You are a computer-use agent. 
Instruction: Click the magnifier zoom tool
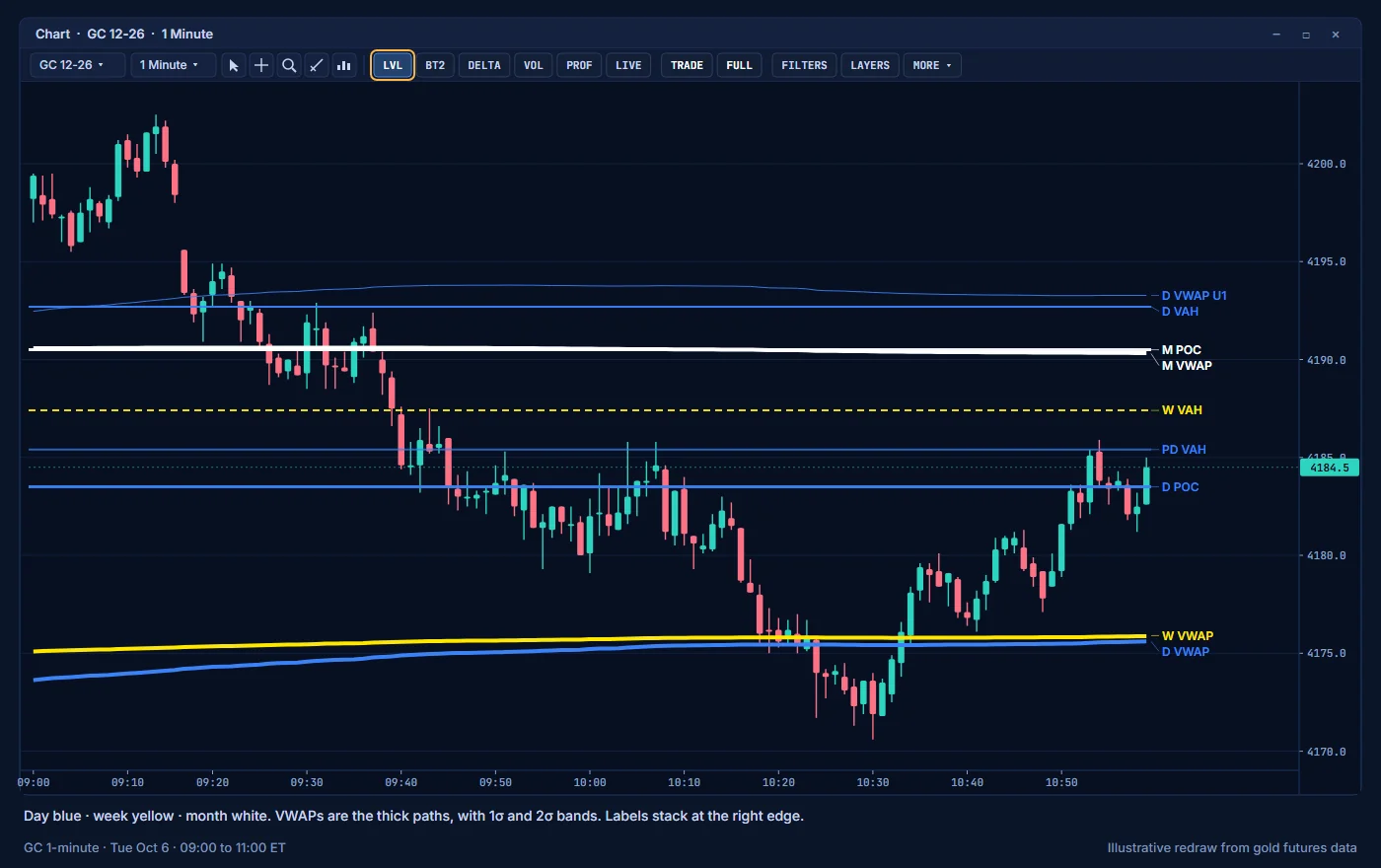click(289, 65)
